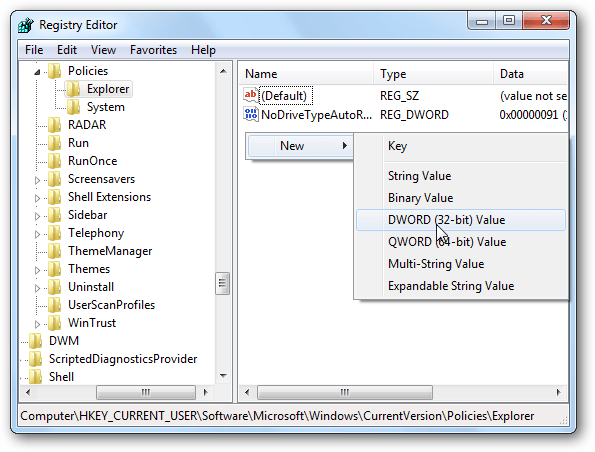The image size is (595, 452).
Task: Expand the Telephony tree node
Action: [37, 234]
